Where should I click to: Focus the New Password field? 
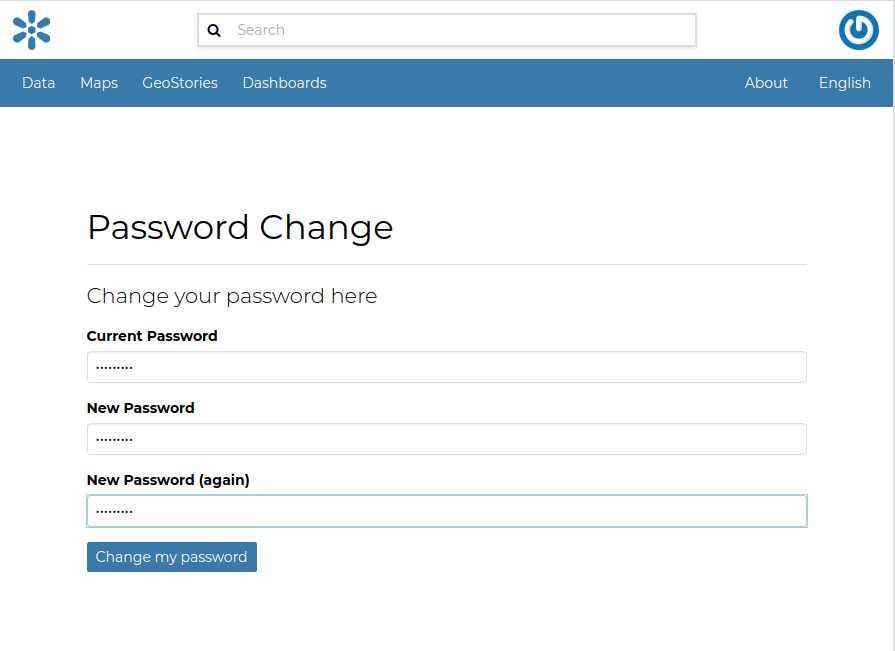[447, 439]
